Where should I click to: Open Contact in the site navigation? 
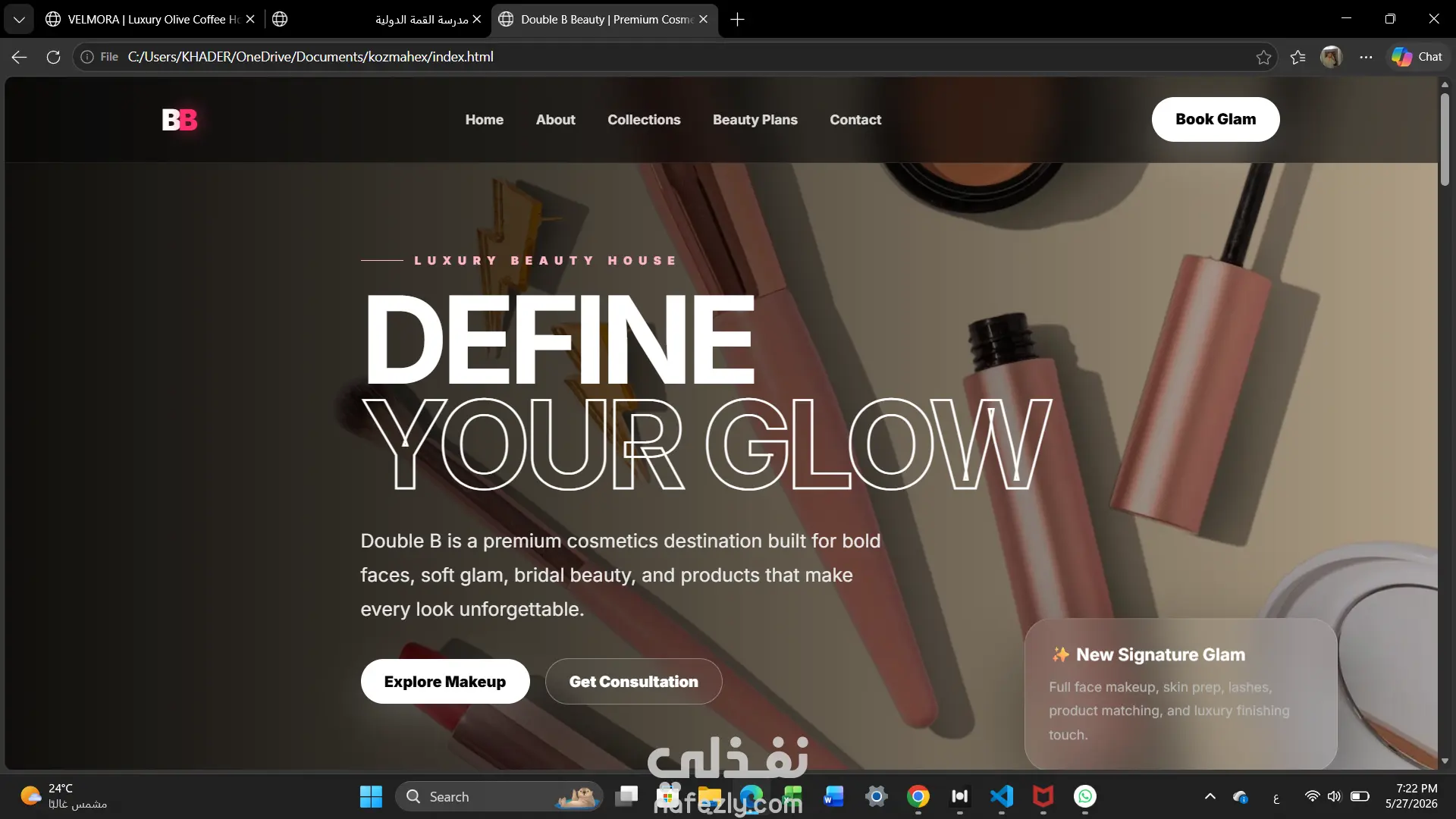[855, 120]
